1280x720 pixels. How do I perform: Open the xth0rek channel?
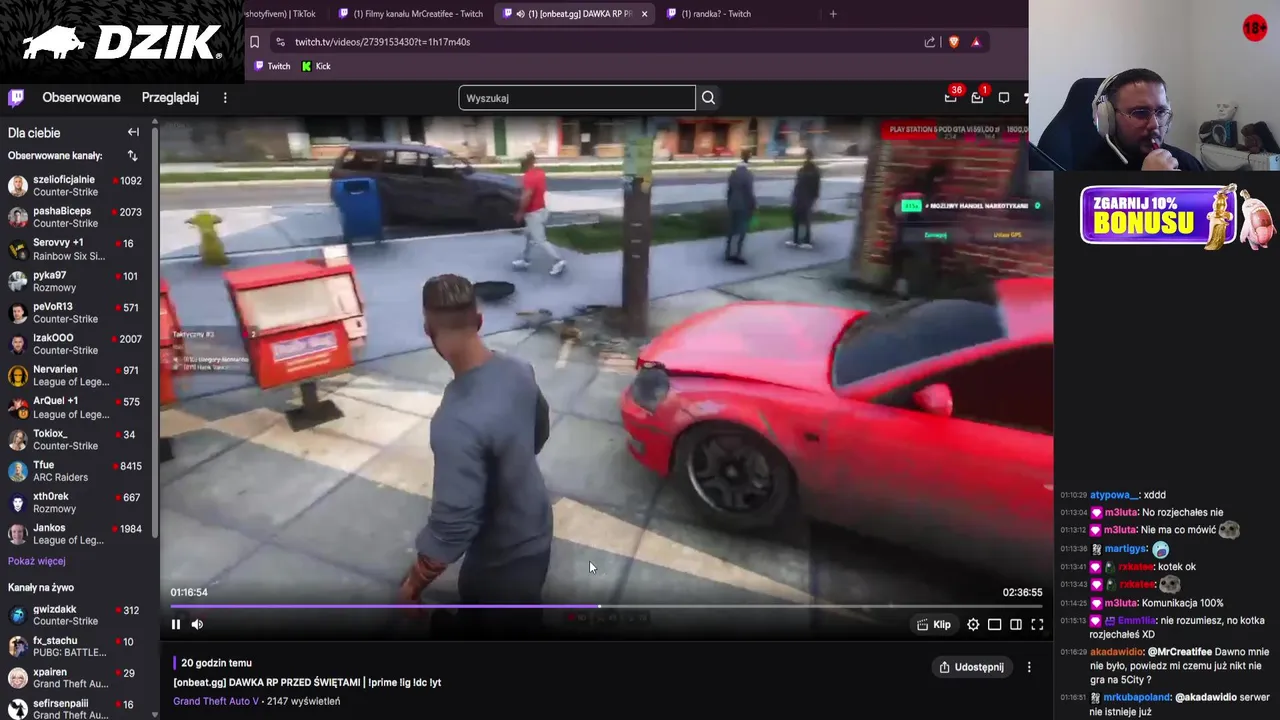(x=76, y=502)
